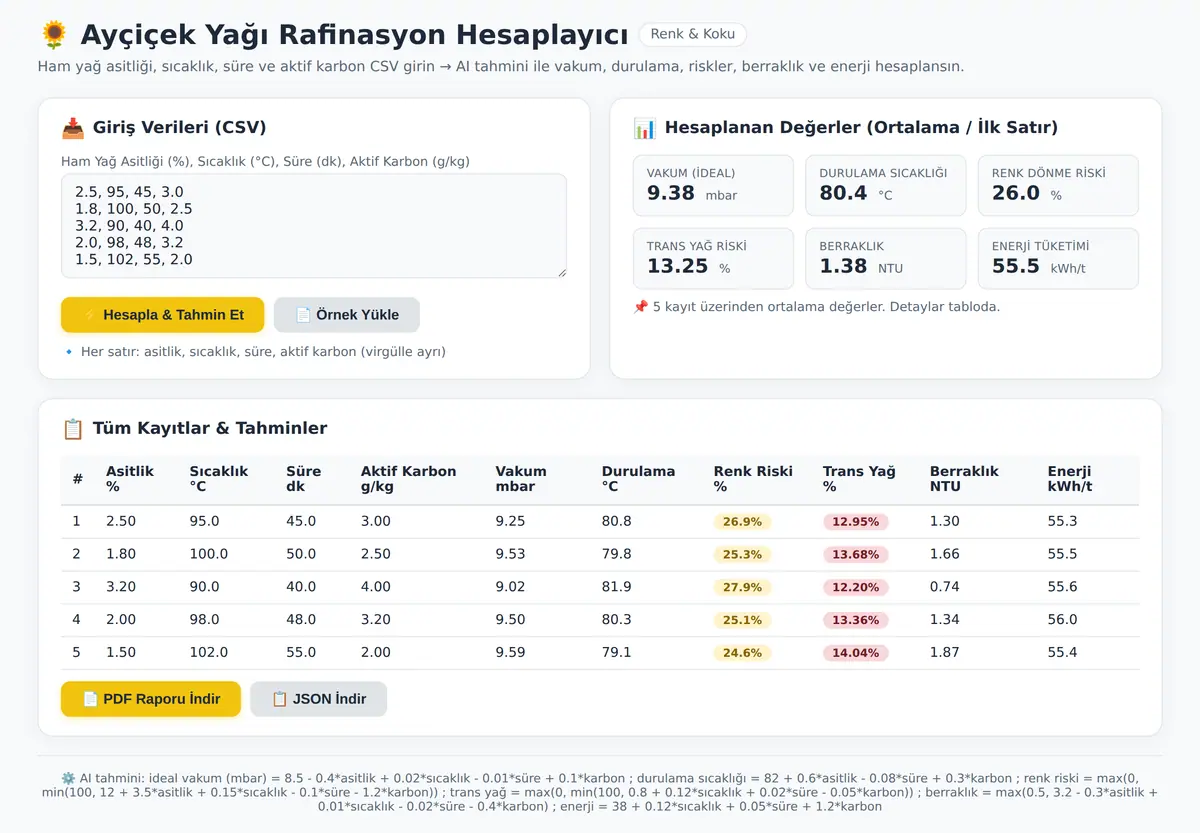Click the blue diamond icon before Her satır hint
The height and width of the screenshot is (833, 1200).
point(68,352)
